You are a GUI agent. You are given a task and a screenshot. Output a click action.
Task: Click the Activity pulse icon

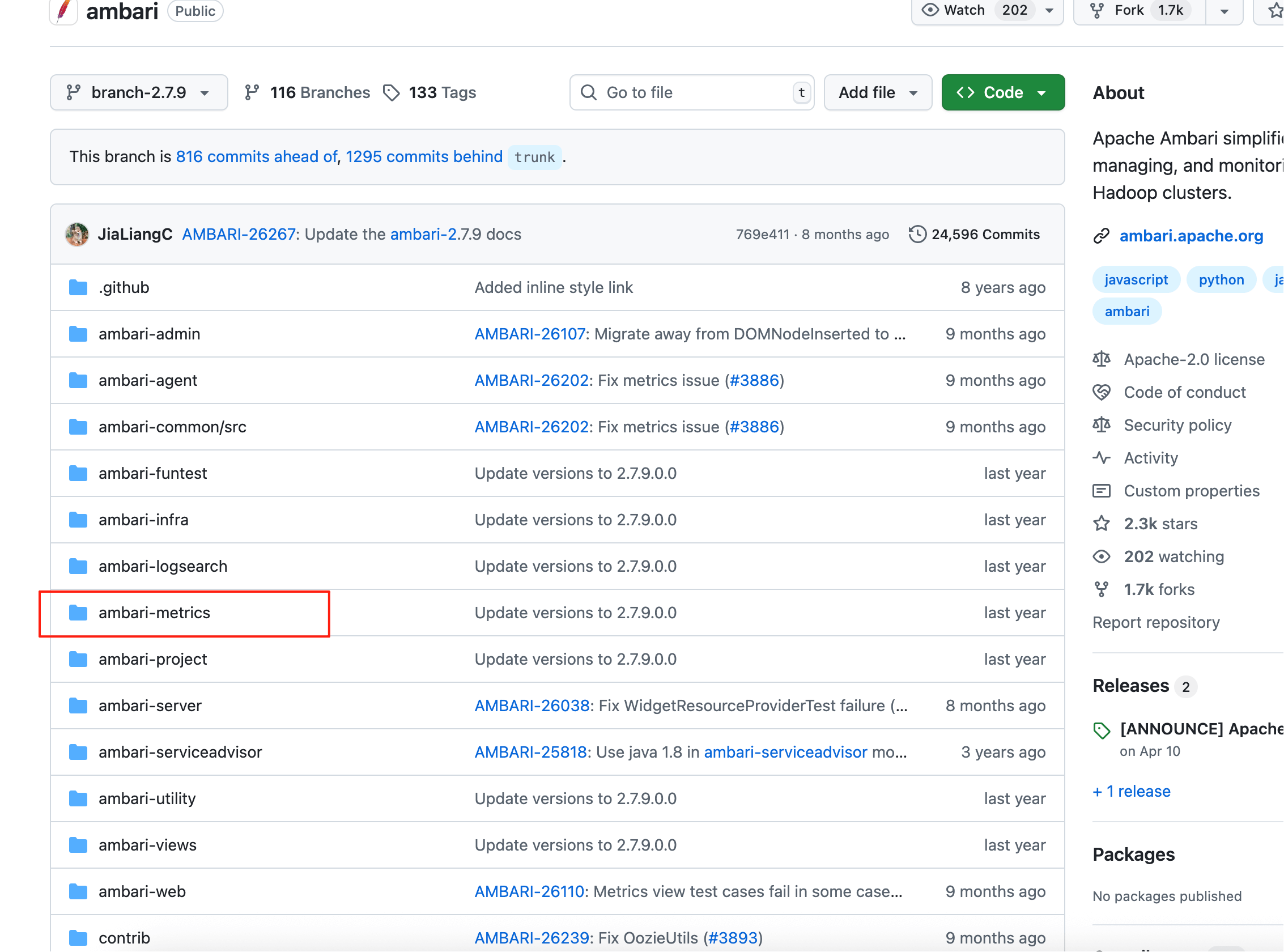pyautogui.click(x=1102, y=458)
